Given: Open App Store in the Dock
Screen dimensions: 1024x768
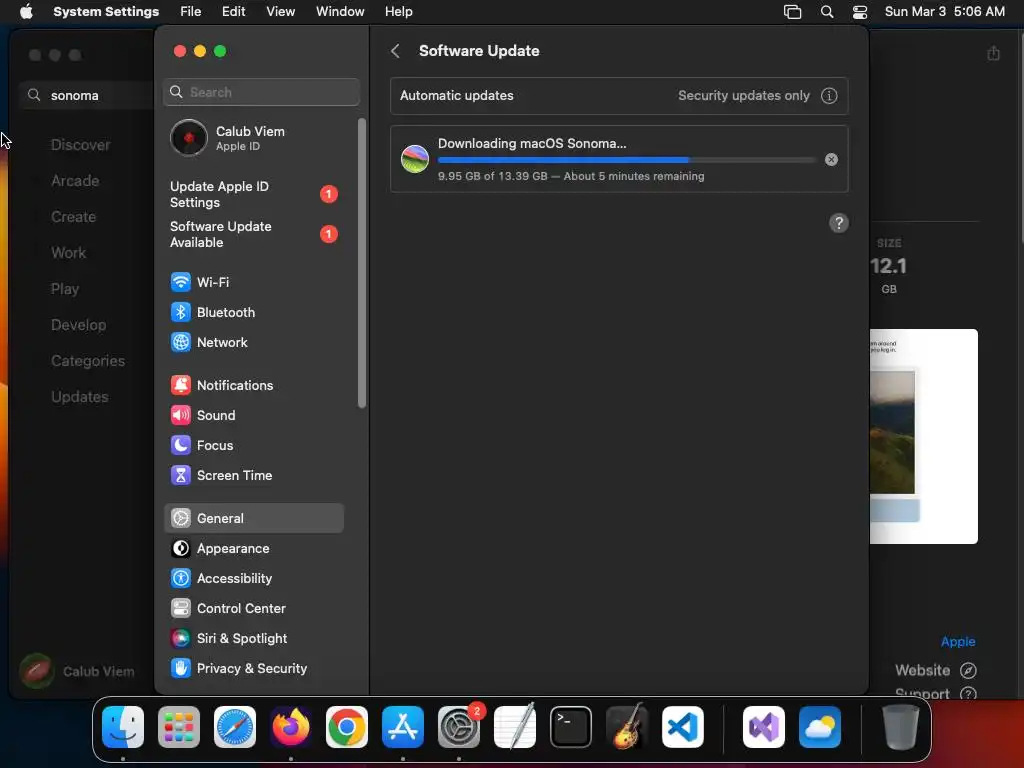Looking at the screenshot, I should (x=403, y=727).
